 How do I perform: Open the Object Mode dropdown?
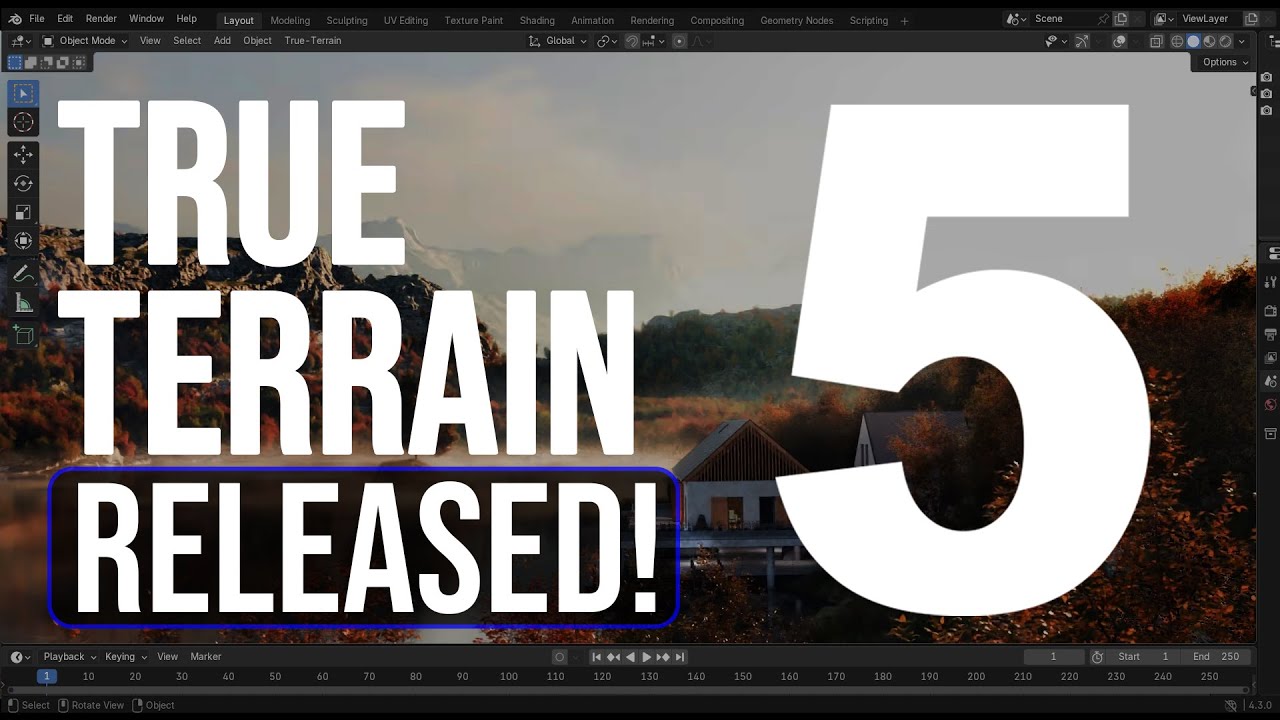coord(86,41)
